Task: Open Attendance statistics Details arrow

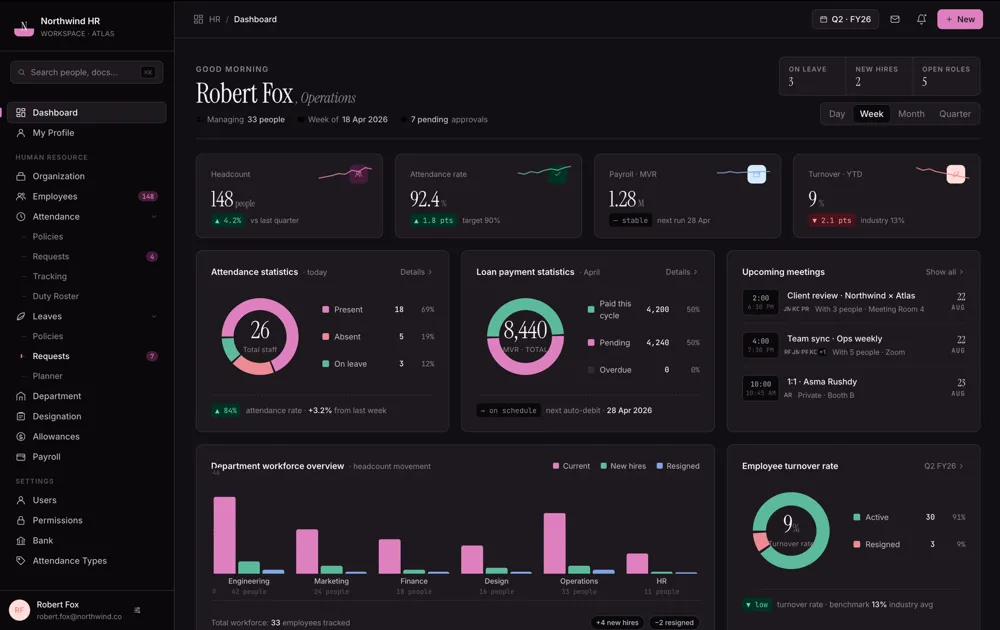Action: 416,272
